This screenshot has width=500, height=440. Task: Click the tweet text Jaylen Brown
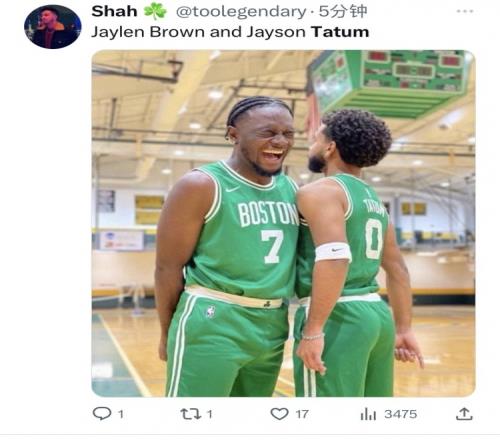148,33
